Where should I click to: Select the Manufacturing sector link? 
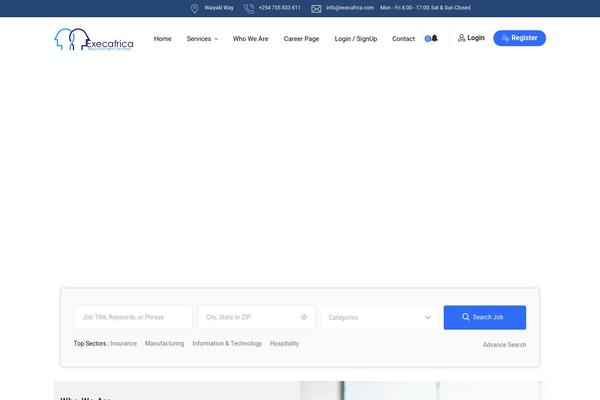(x=165, y=343)
